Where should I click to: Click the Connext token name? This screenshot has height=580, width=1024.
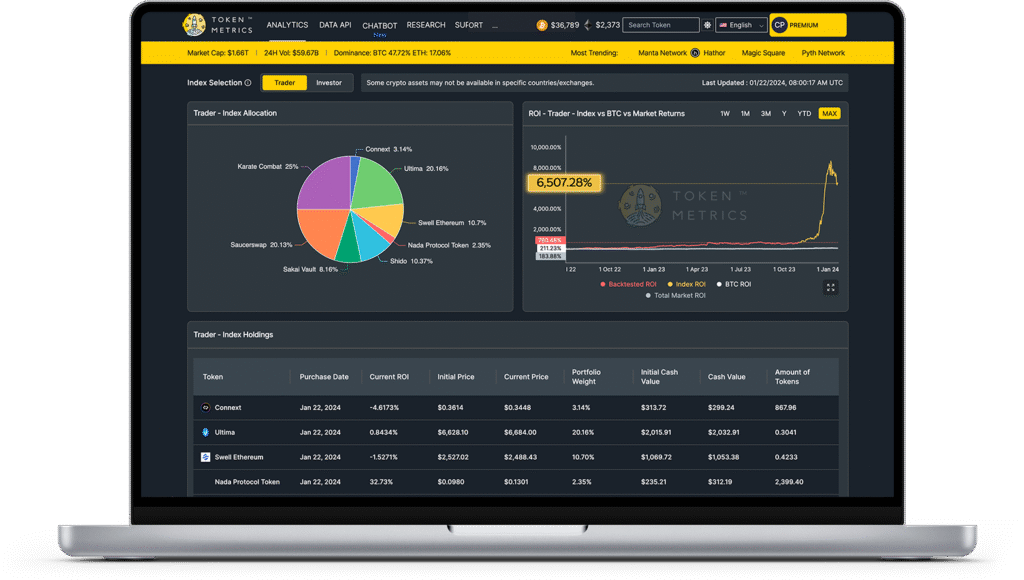click(x=228, y=408)
